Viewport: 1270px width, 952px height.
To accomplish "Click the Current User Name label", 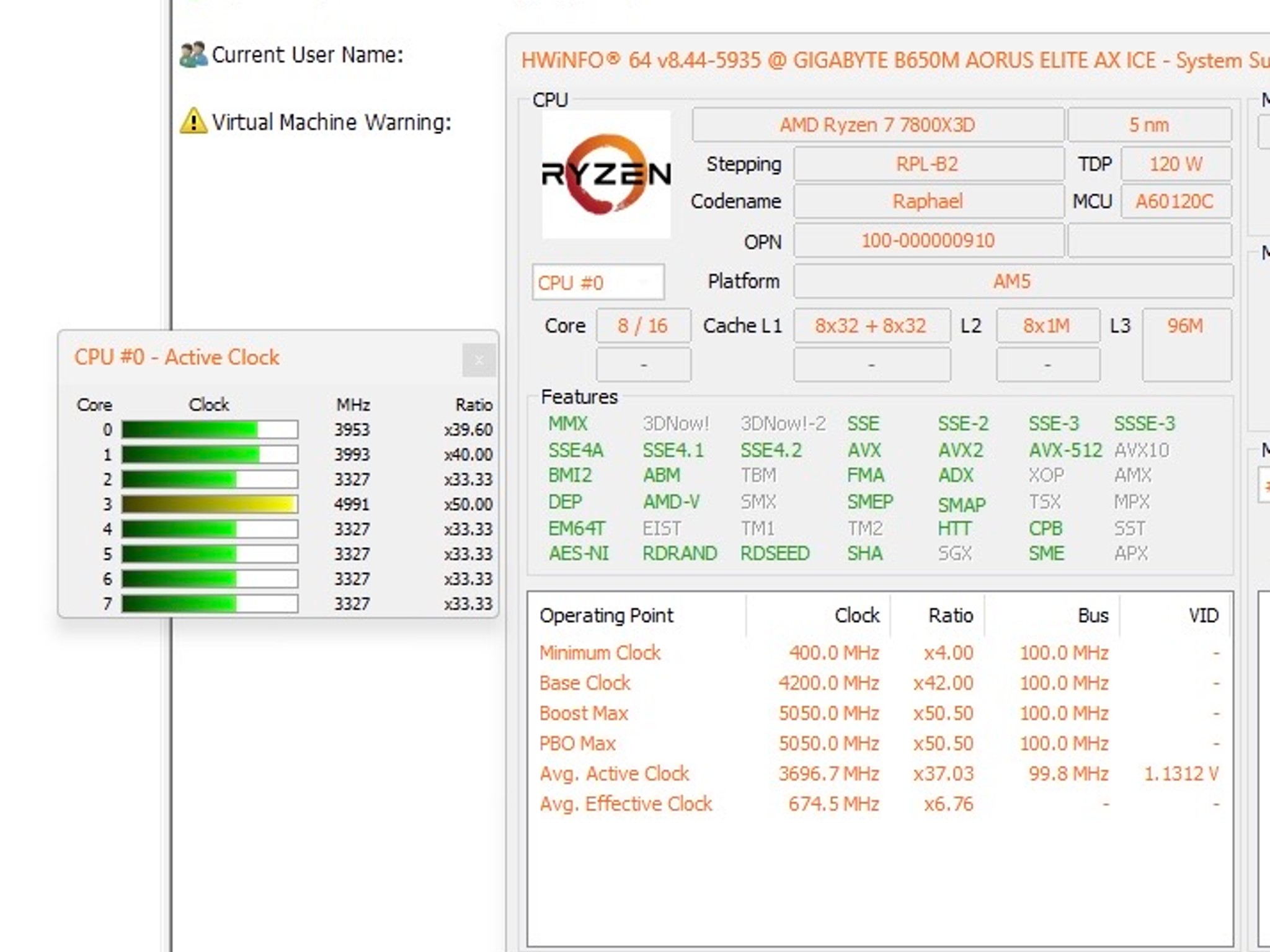I will [308, 55].
